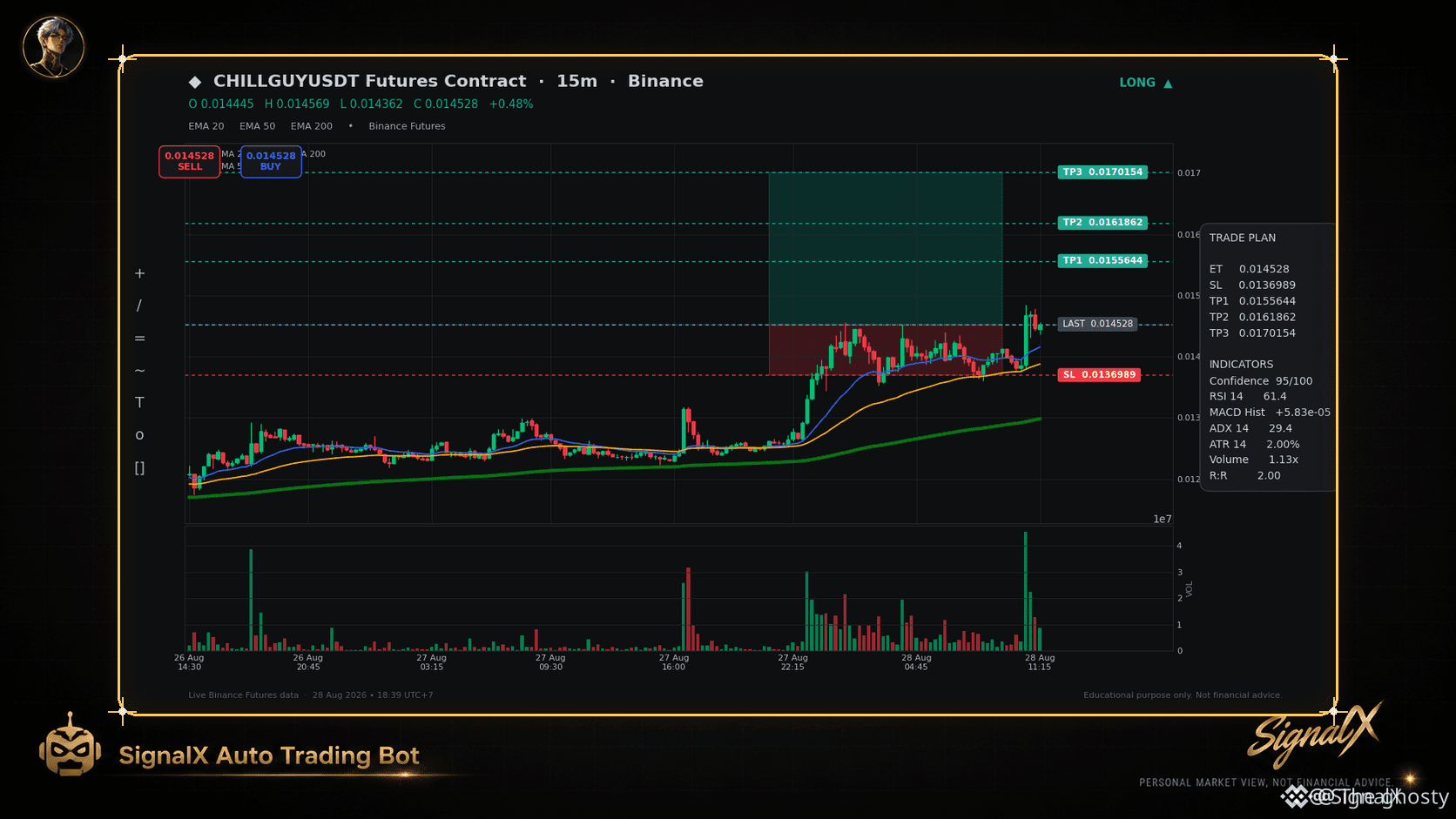Click the Binance exchange label in title
1456x819 pixels.
pyautogui.click(x=665, y=81)
